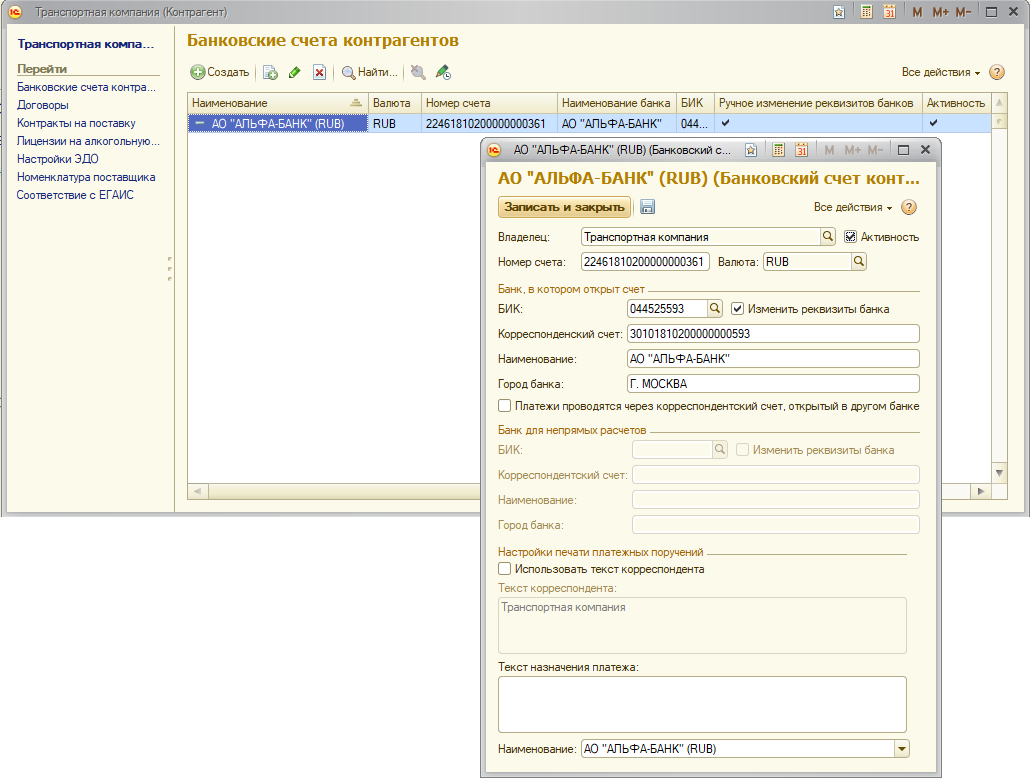The image size is (1030, 778).
Task: Open the calculator icon in the dialog title bar
Action: [778, 150]
